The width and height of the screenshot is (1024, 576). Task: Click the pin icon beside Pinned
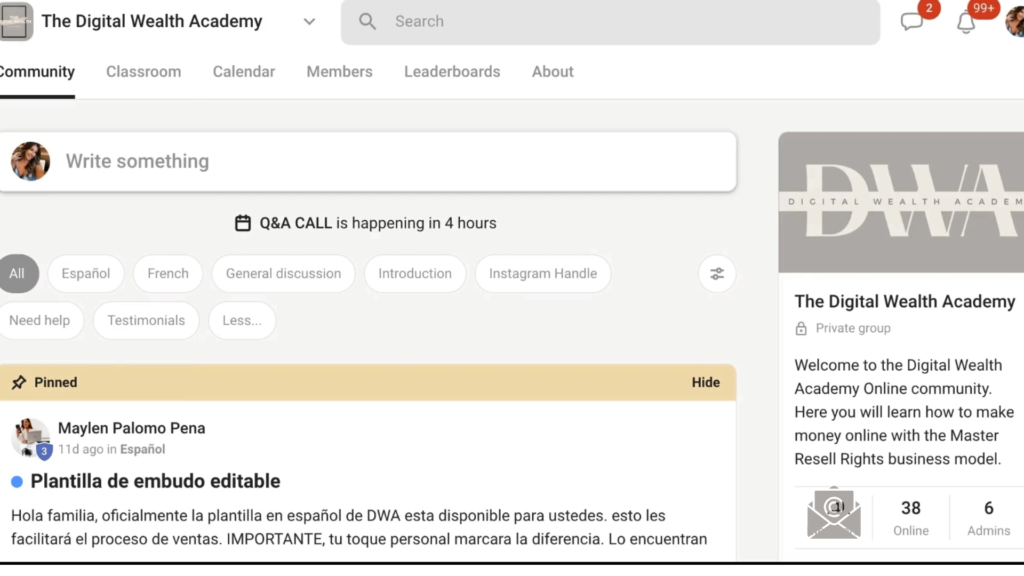(19, 383)
